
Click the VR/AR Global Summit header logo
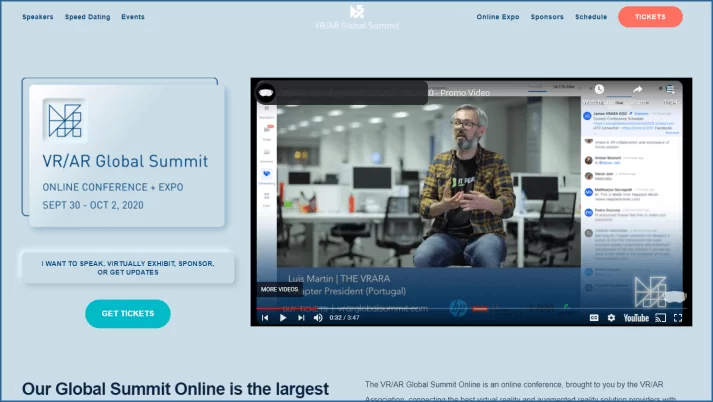(x=356, y=17)
